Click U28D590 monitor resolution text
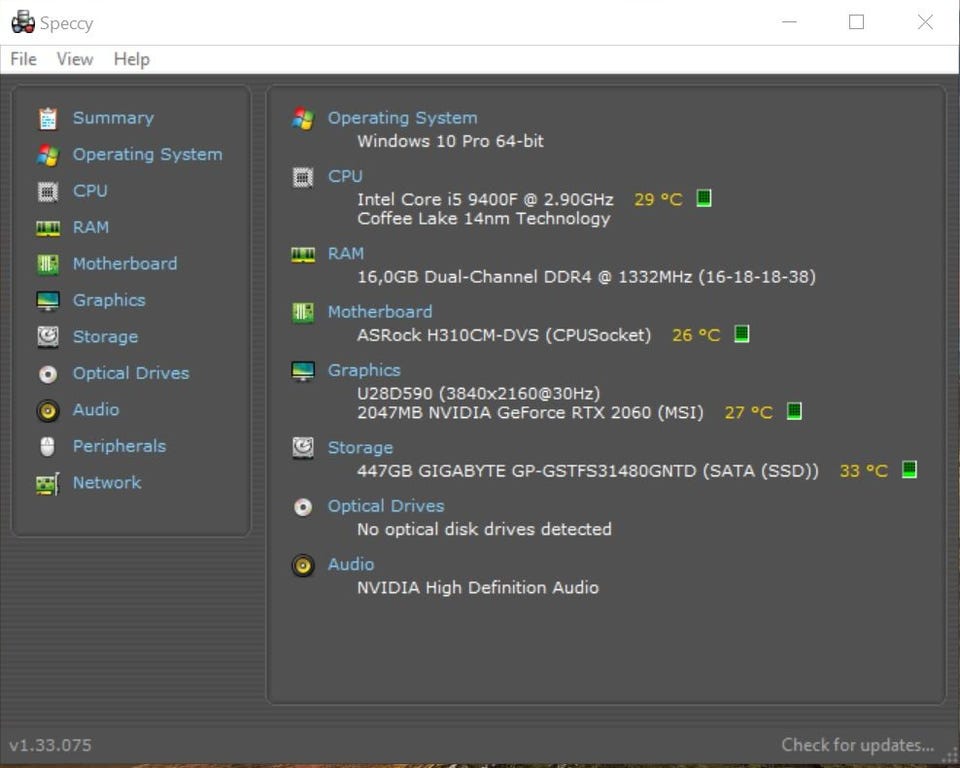This screenshot has width=960, height=768. coord(479,393)
